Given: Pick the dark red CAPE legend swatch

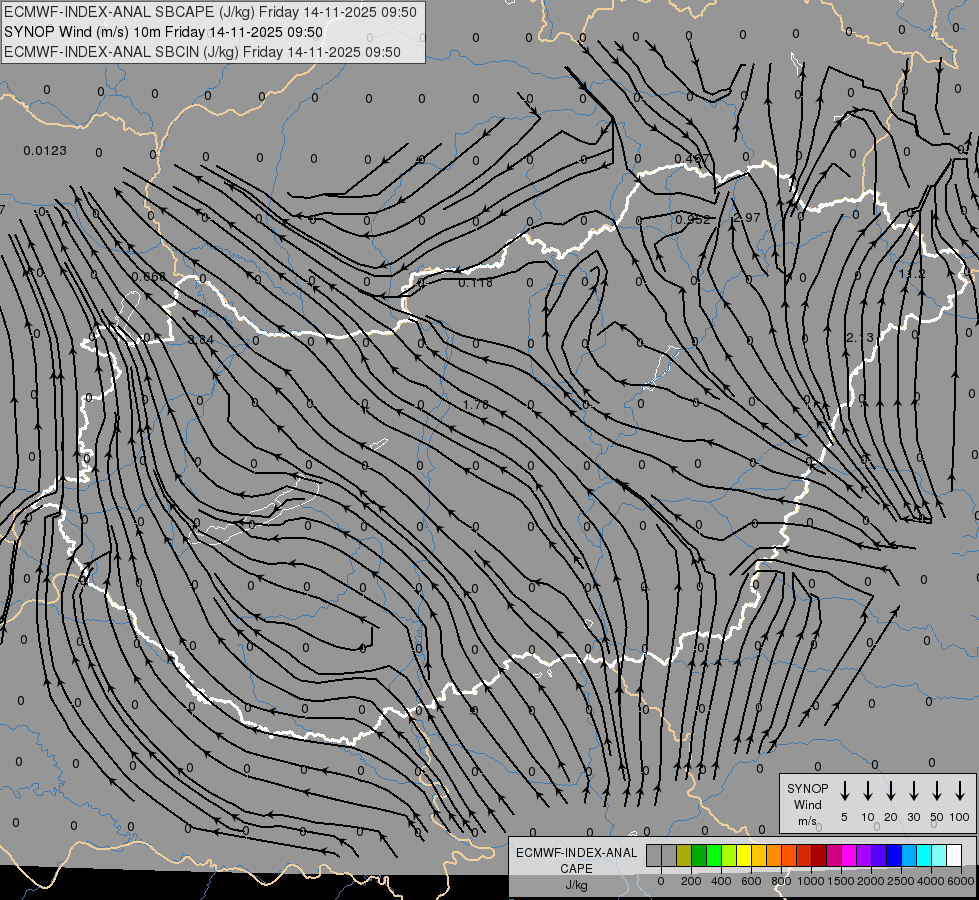Looking at the screenshot, I should click(819, 855).
